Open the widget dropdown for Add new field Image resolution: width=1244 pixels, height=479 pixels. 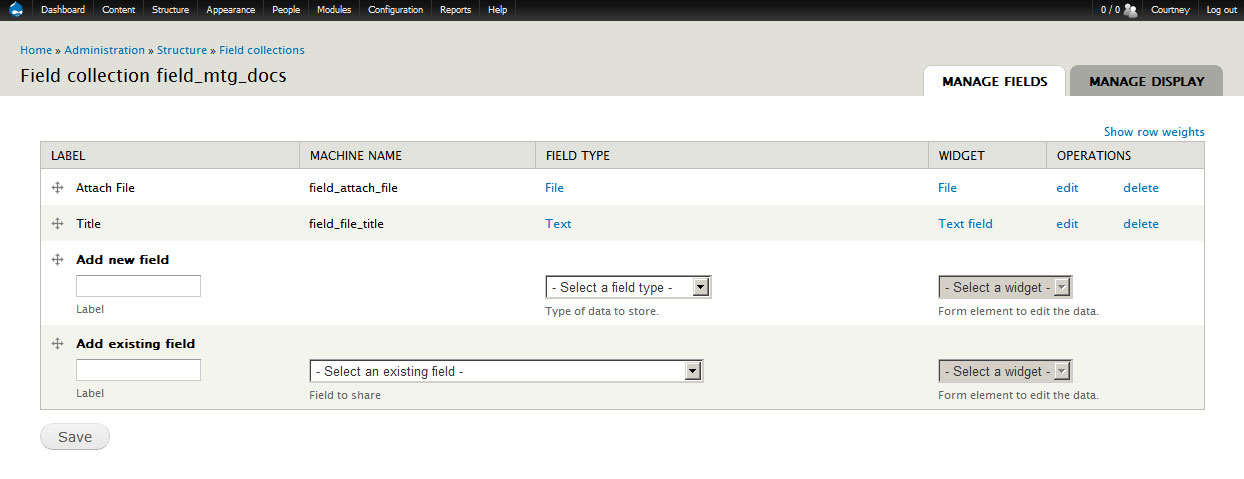(1005, 287)
